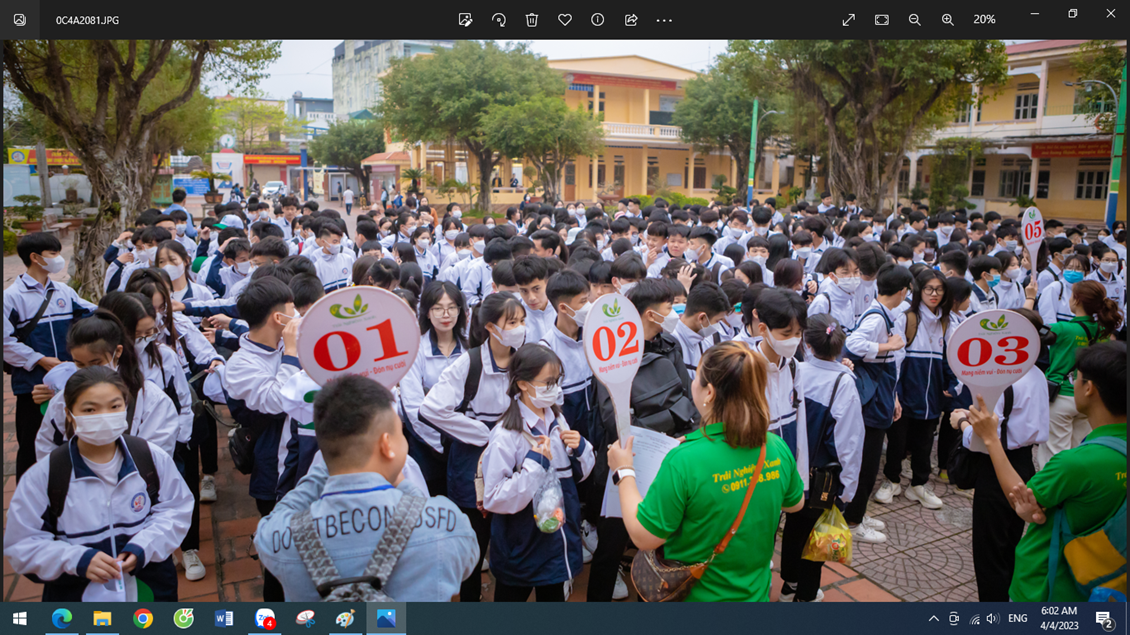Zoom in with the plus magnifier
The width and height of the screenshot is (1130, 635).
tap(948, 20)
